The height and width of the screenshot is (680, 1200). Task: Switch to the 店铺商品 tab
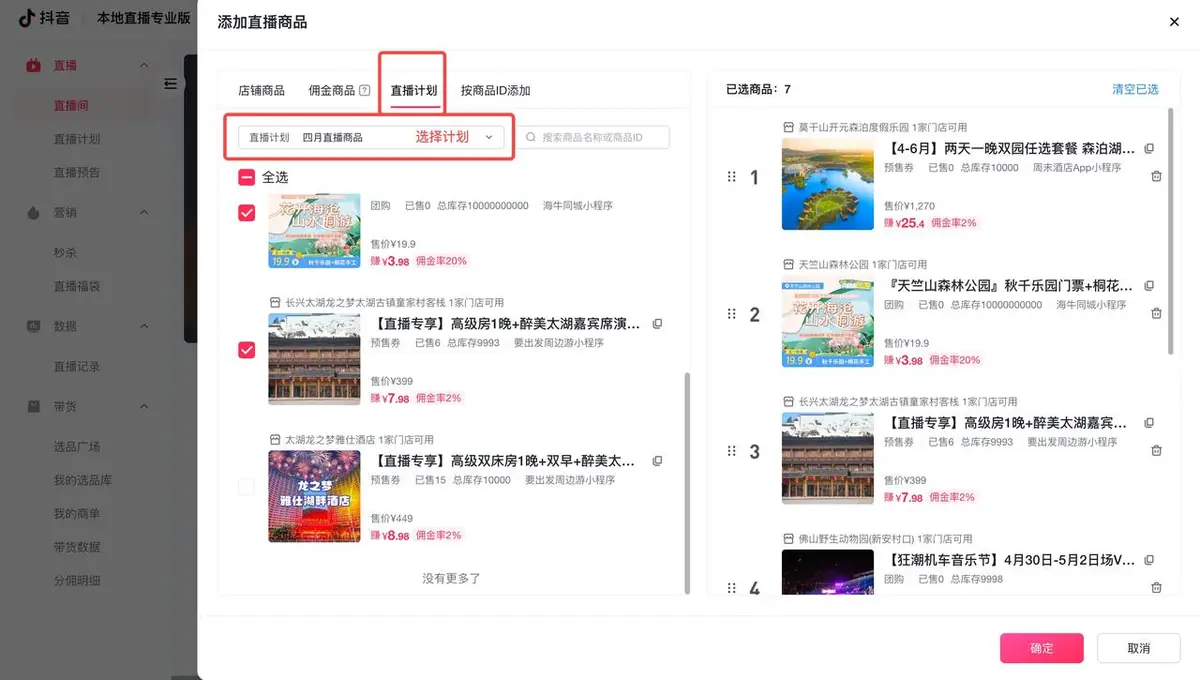coord(261,91)
